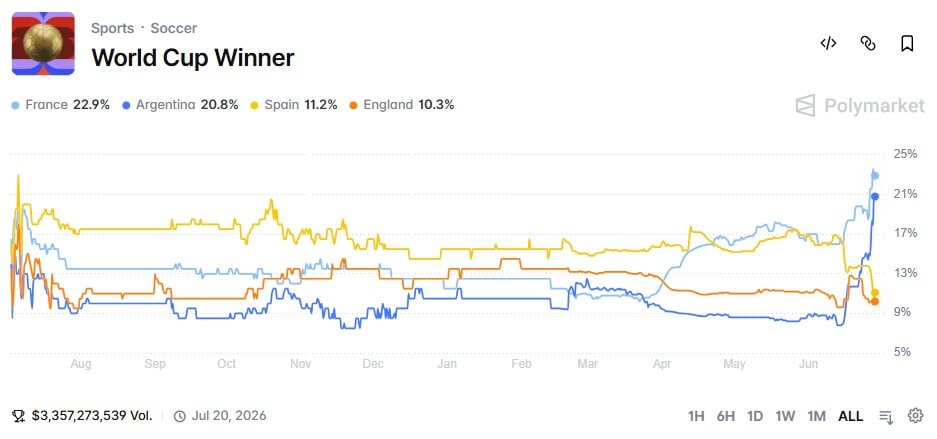Screen dimensions: 937x439
Task: Click the golden ball market thumbnail
Action: pyautogui.click(x=43, y=44)
